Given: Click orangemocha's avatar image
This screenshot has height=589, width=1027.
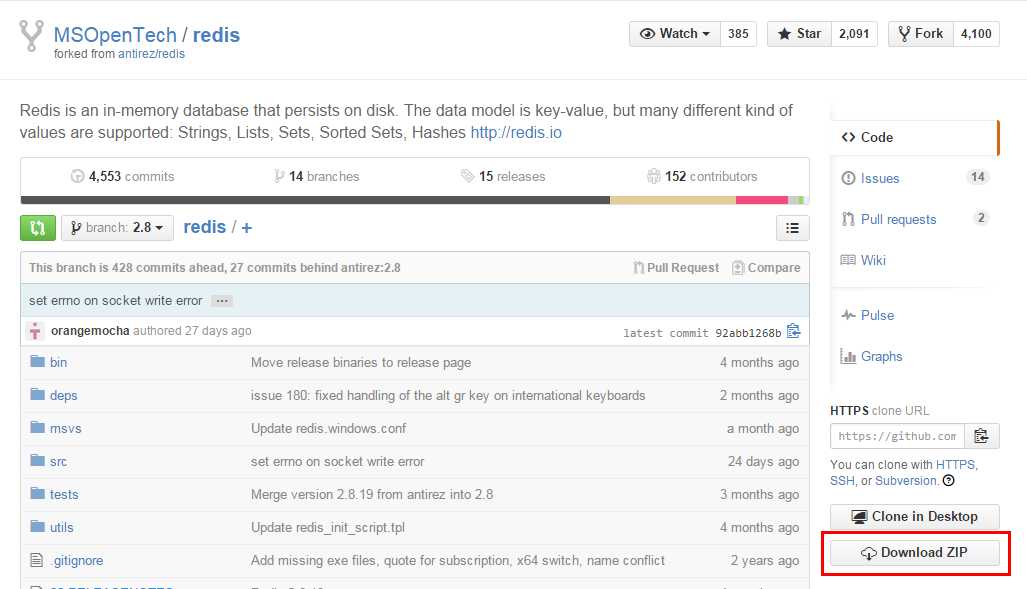Looking at the screenshot, I should coord(35,331).
